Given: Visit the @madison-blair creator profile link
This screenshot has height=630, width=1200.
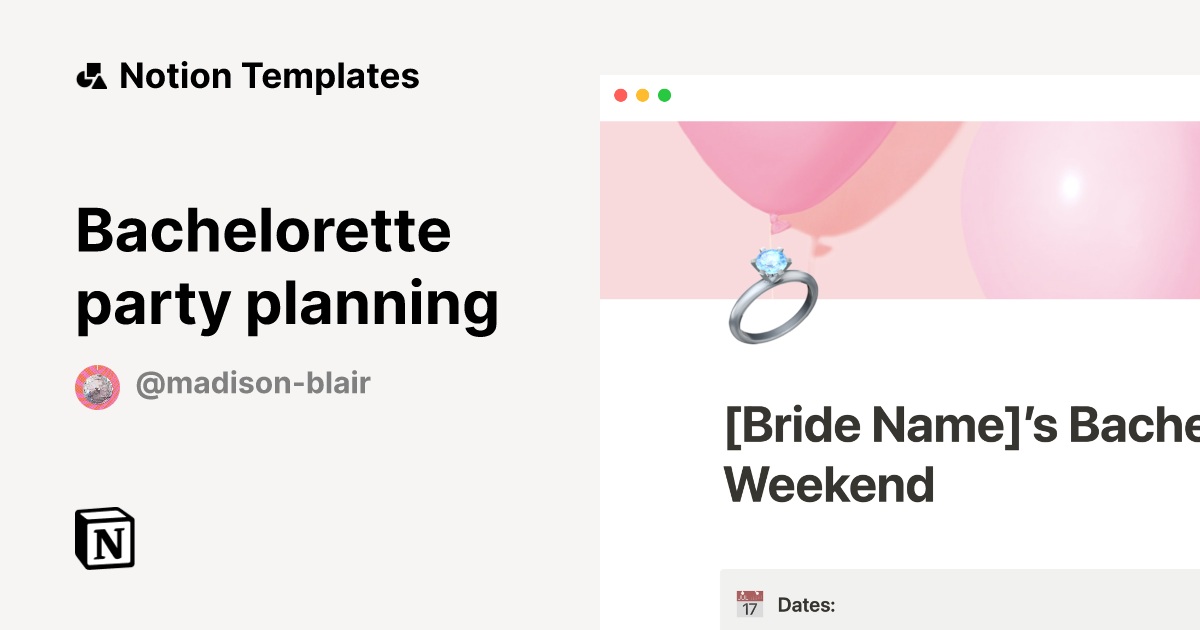Looking at the screenshot, I should click(253, 384).
